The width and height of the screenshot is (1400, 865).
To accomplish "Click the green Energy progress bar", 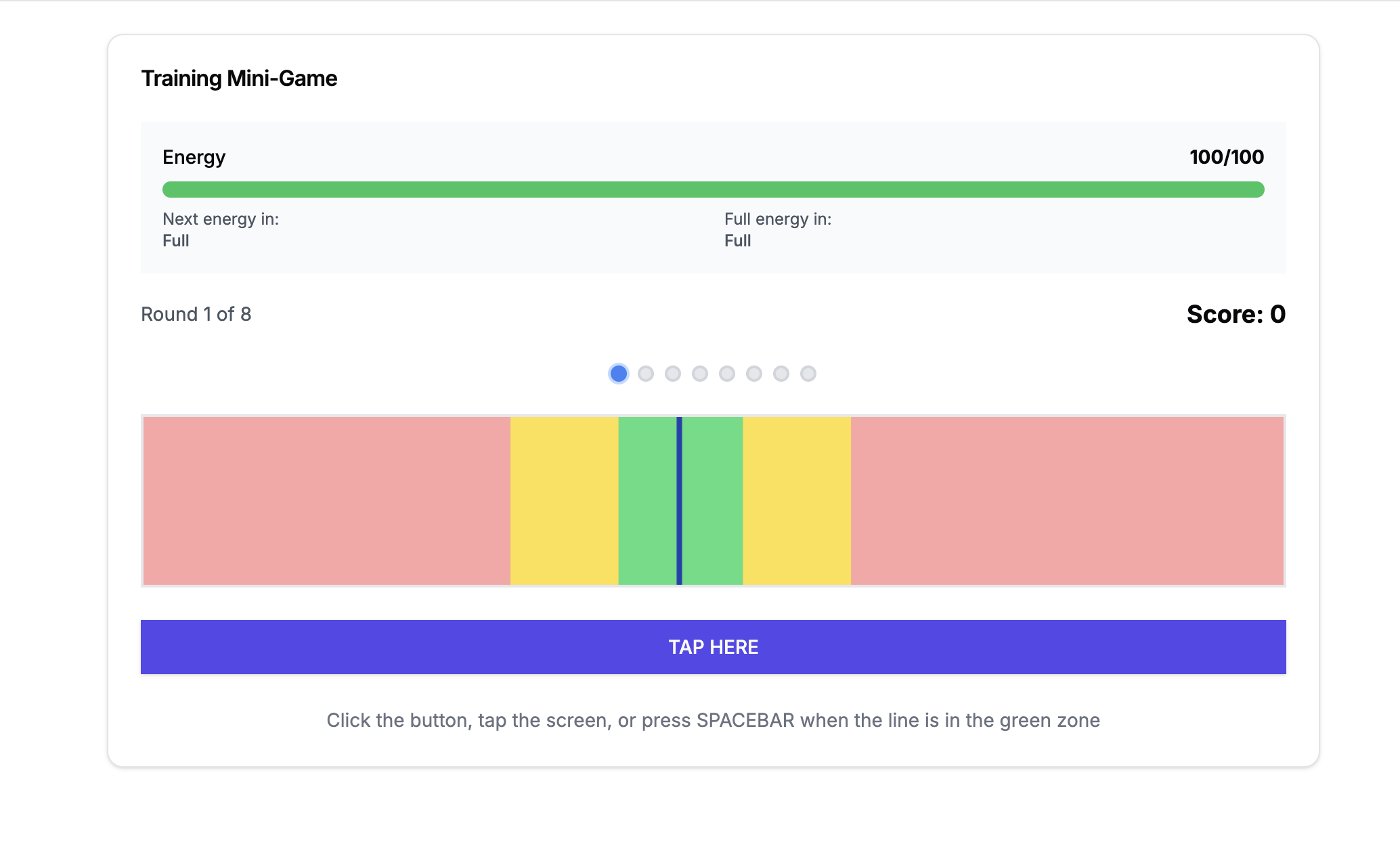I will click(x=713, y=190).
